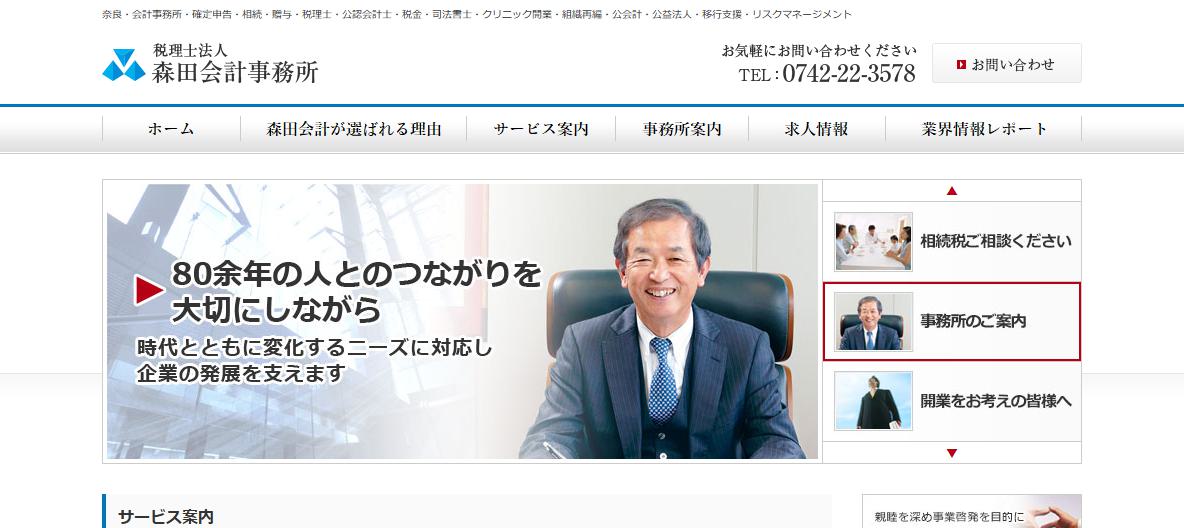Select the 相続税ご相談ください slide item
This screenshot has width=1184, height=528.
click(x=951, y=242)
